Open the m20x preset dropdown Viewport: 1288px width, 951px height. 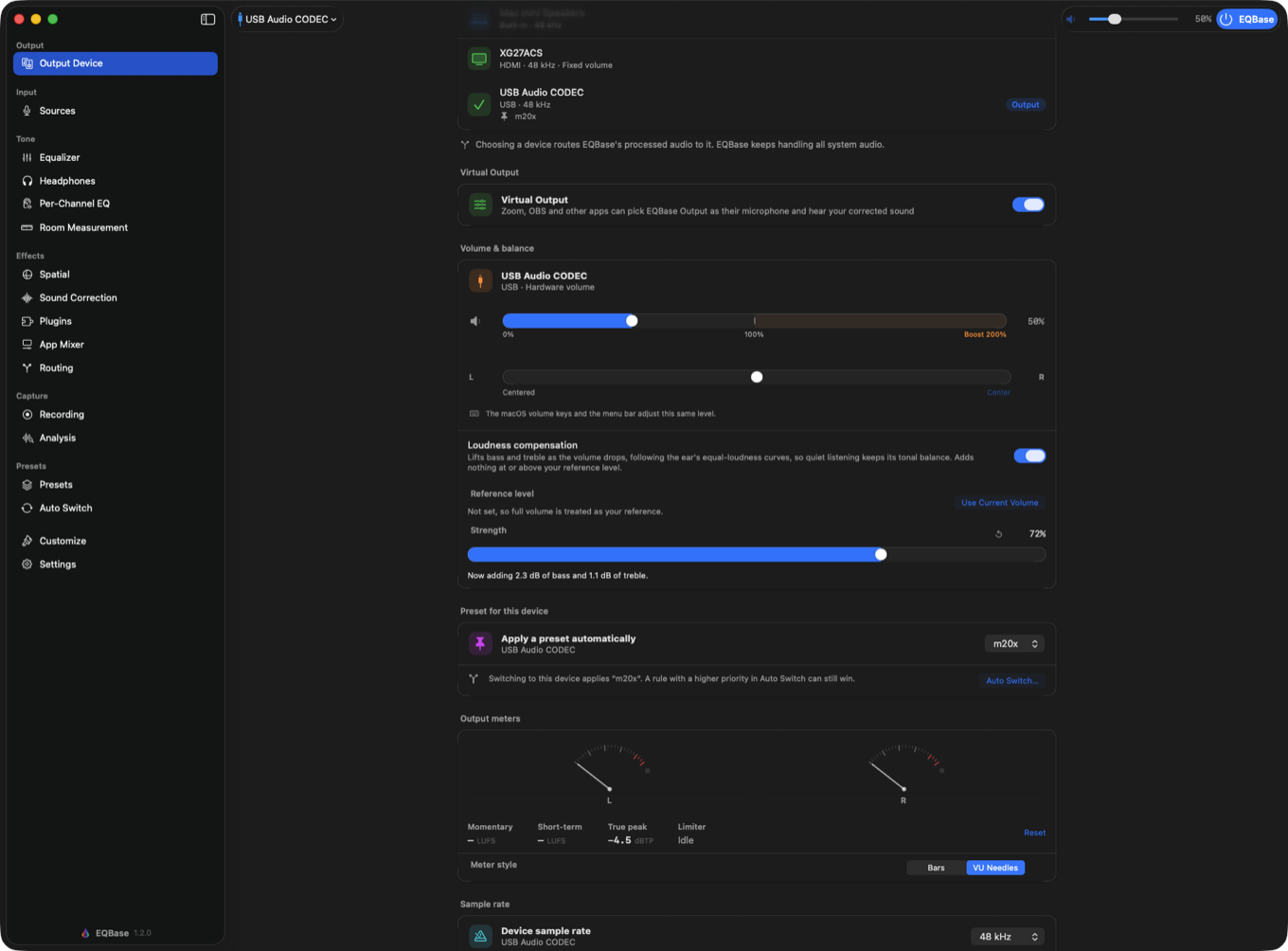[1014, 644]
